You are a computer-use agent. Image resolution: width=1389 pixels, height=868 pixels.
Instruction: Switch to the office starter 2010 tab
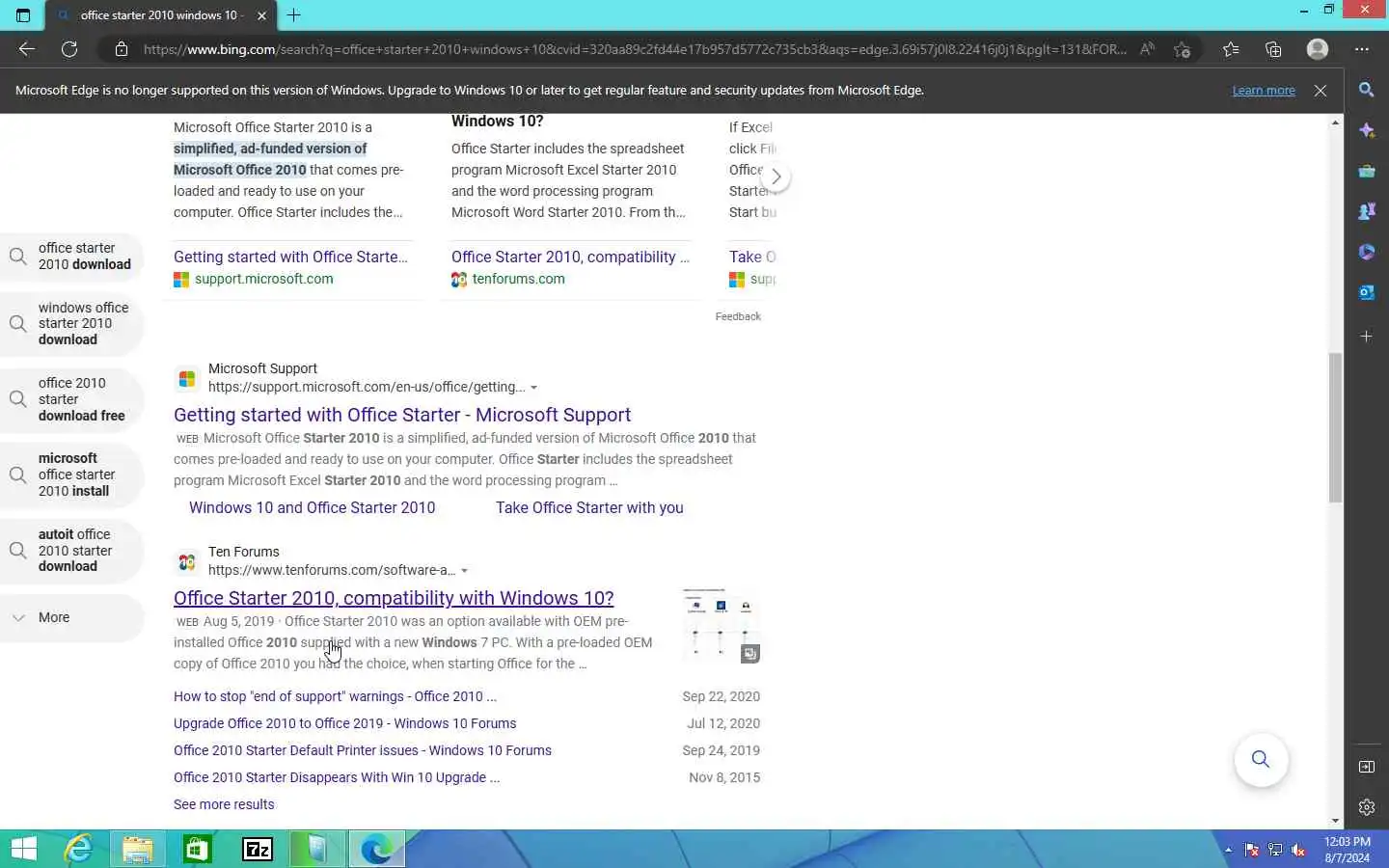click(x=159, y=15)
